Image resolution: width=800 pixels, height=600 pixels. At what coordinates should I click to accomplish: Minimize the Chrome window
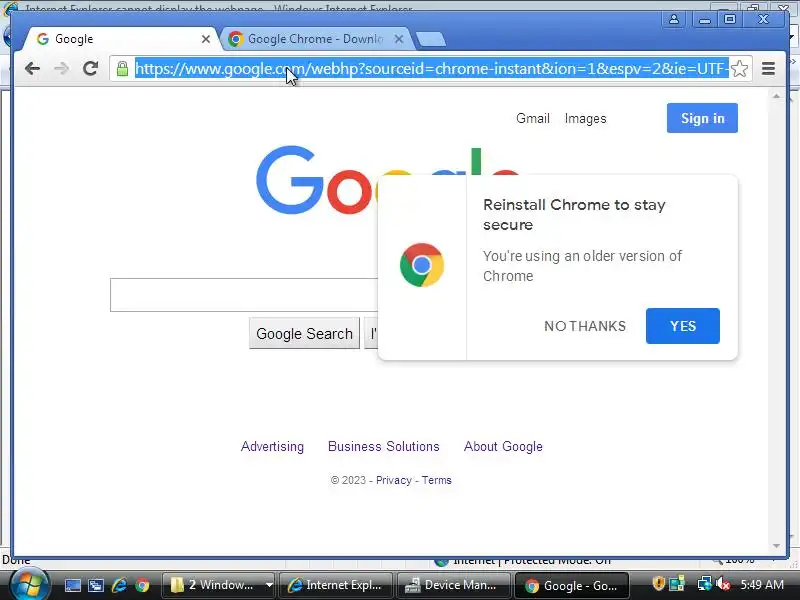(x=705, y=20)
